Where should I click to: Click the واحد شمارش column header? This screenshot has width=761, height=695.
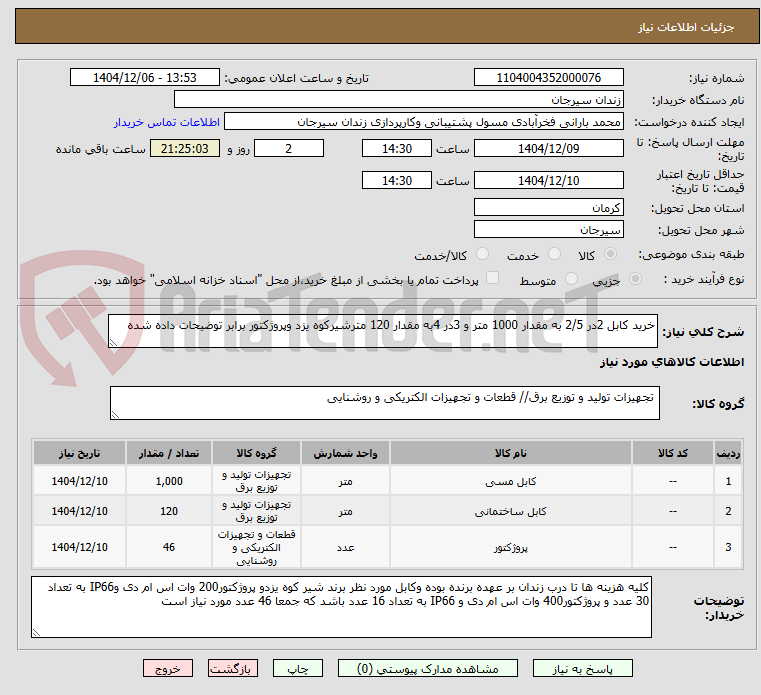pyautogui.click(x=345, y=453)
